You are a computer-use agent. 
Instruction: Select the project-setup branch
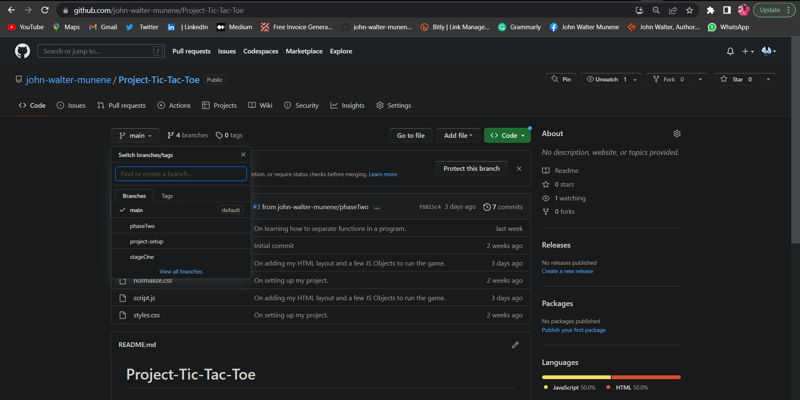(181, 241)
